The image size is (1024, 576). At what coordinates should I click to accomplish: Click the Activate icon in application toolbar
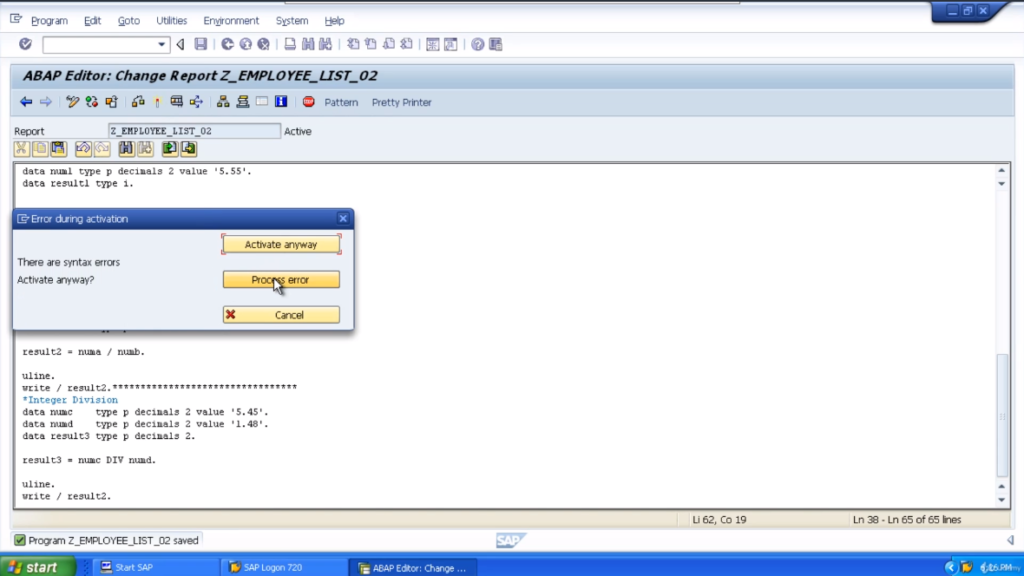(157, 102)
